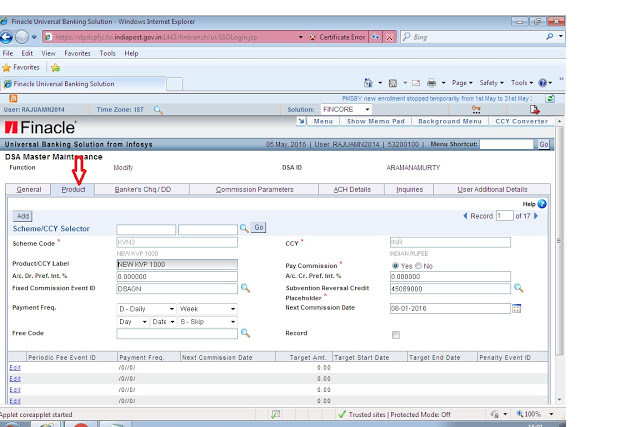The width and height of the screenshot is (640, 427).
Task: Click the red stop loading icon
Action: (x=389, y=37)
